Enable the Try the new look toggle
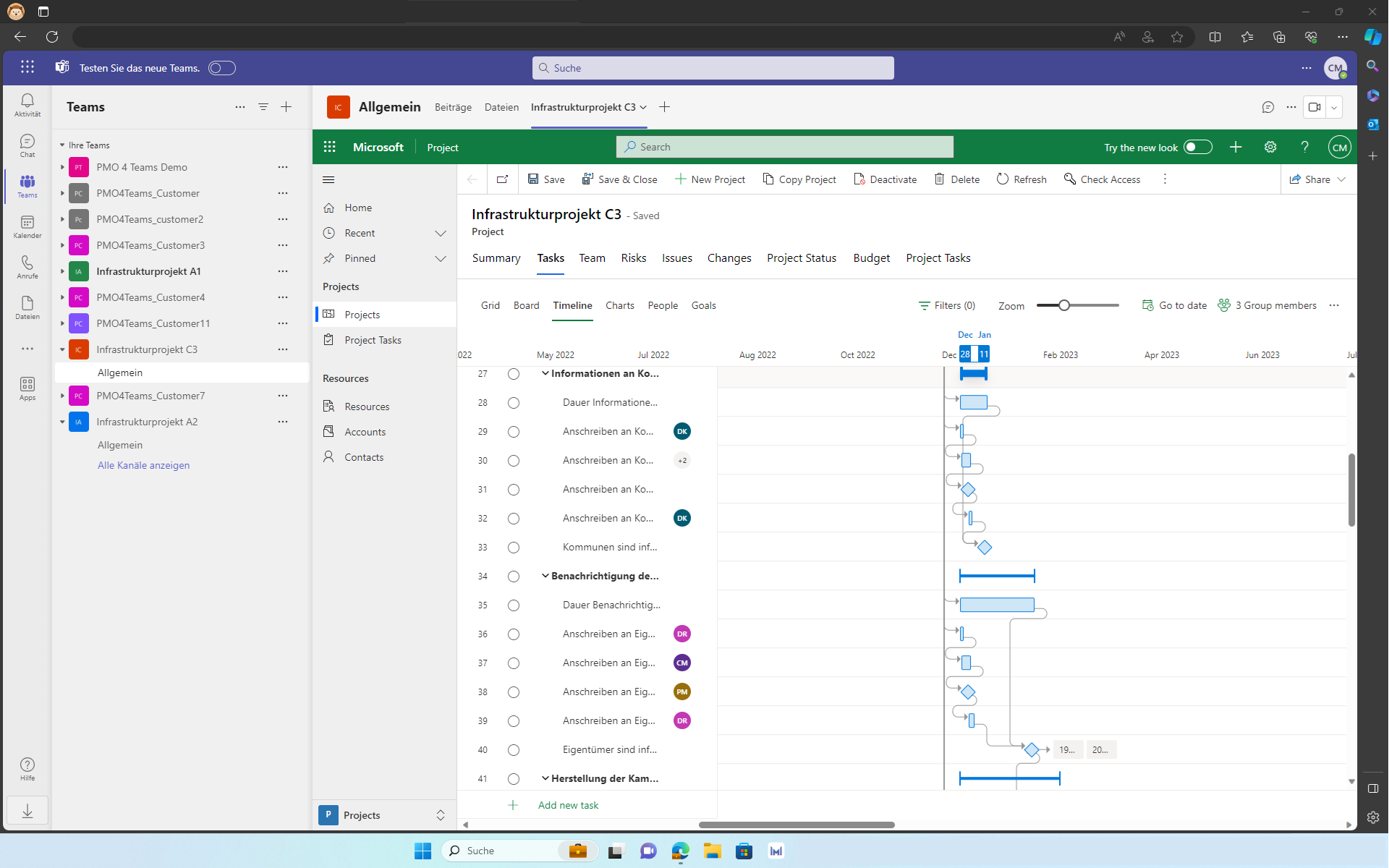Image resolution: width=1389 pixels, height=868 pixels. [x=1197, y=147]
